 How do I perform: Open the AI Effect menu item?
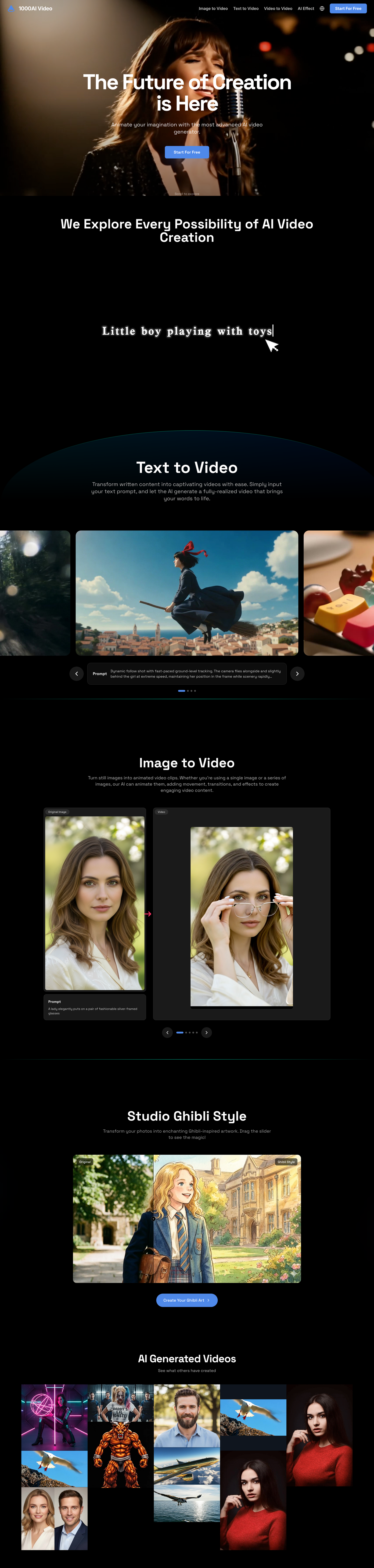(x=305, y=8)
